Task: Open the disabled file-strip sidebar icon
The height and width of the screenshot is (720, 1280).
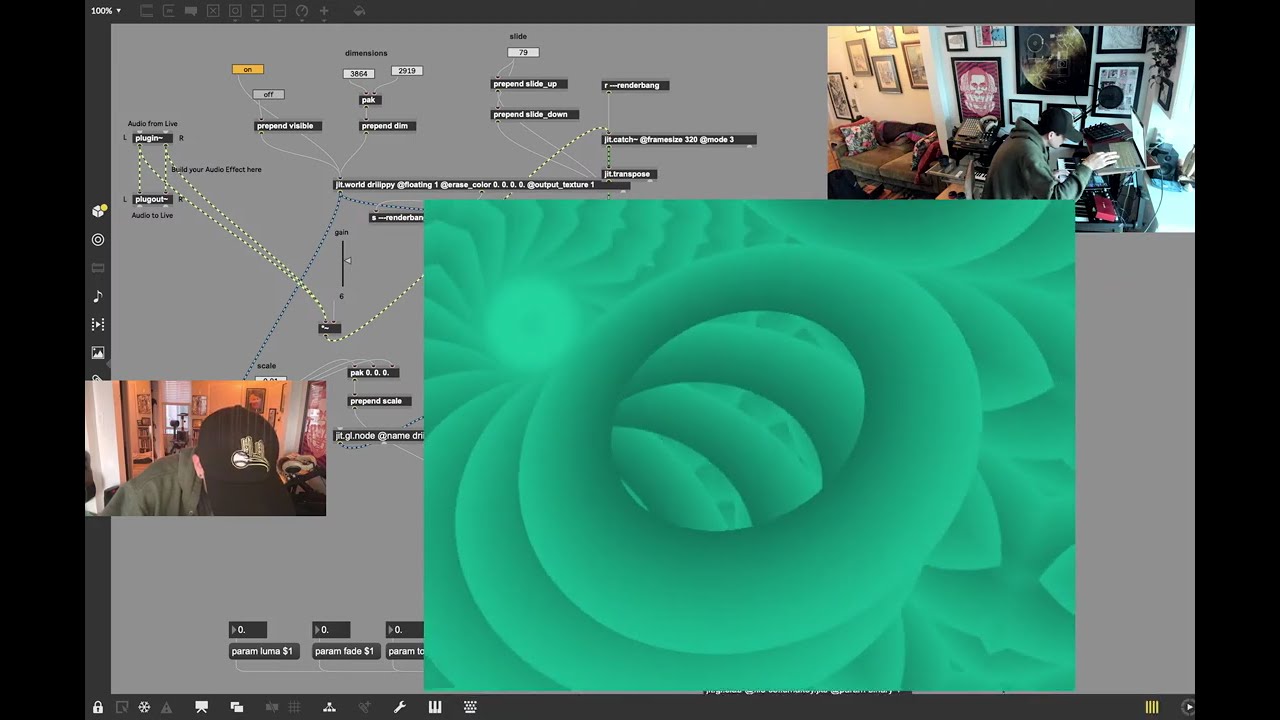Action: (x=98, y=268)
